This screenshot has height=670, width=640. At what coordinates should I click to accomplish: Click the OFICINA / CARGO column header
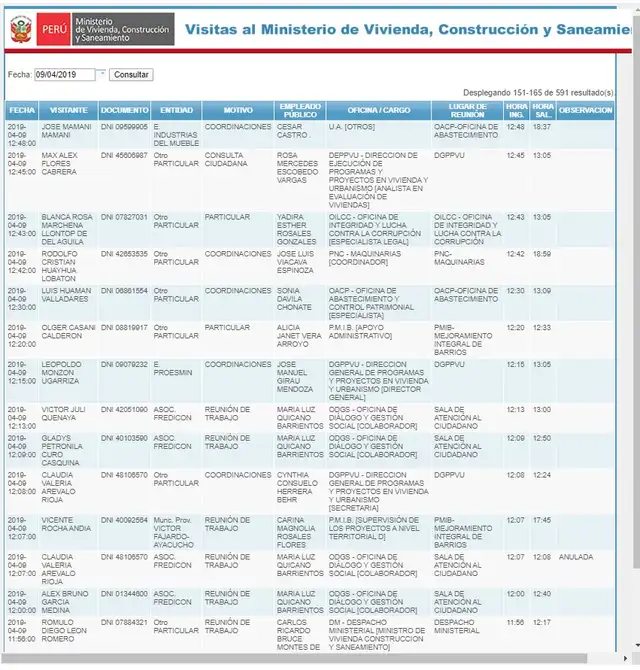379,110
